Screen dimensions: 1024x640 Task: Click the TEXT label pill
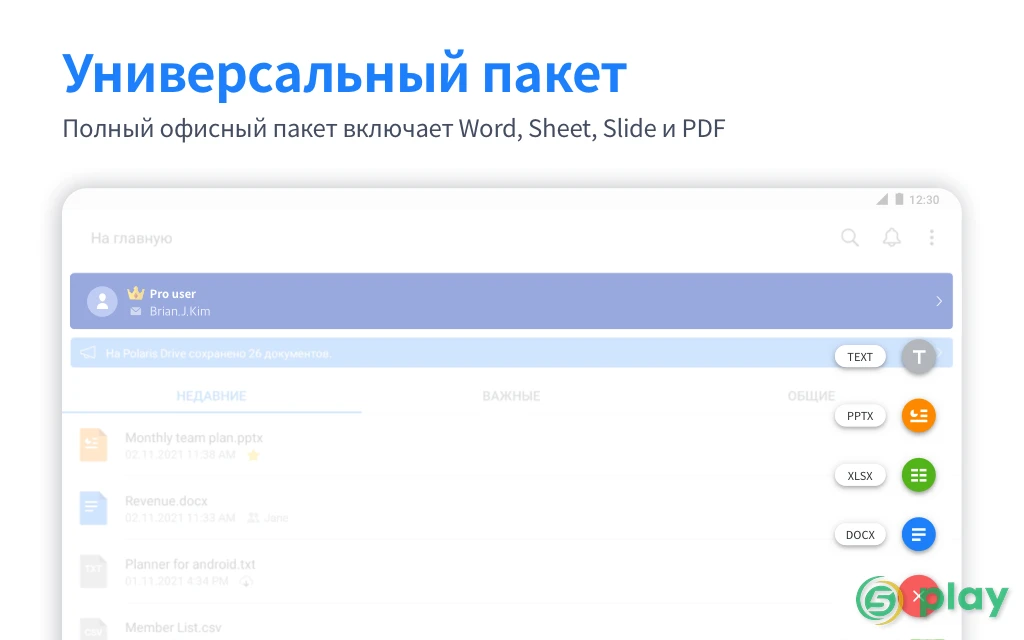click(860, 357)
